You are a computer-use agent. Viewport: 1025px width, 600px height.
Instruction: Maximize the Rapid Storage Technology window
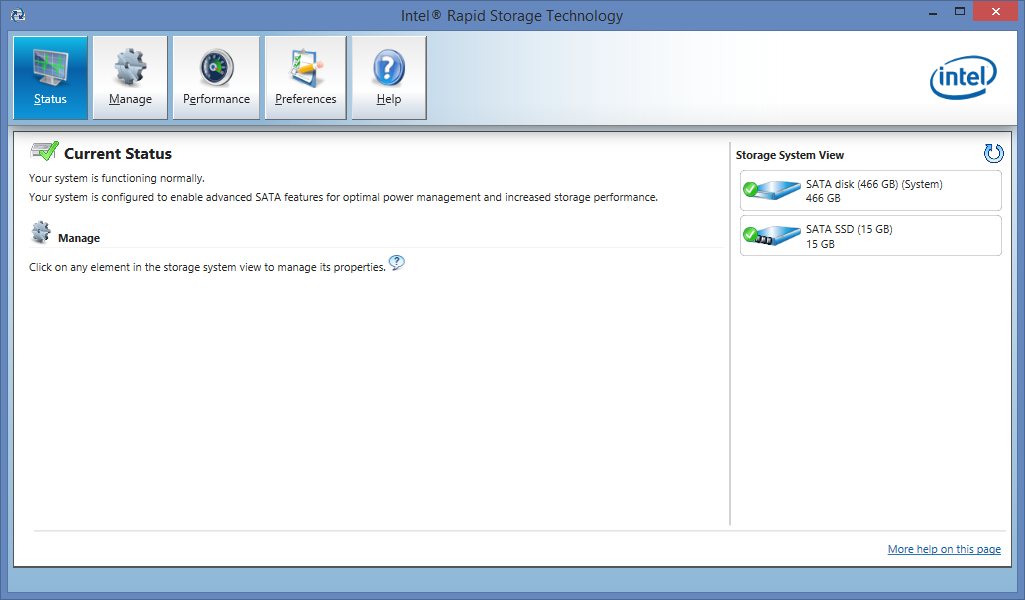click(960, 12)
